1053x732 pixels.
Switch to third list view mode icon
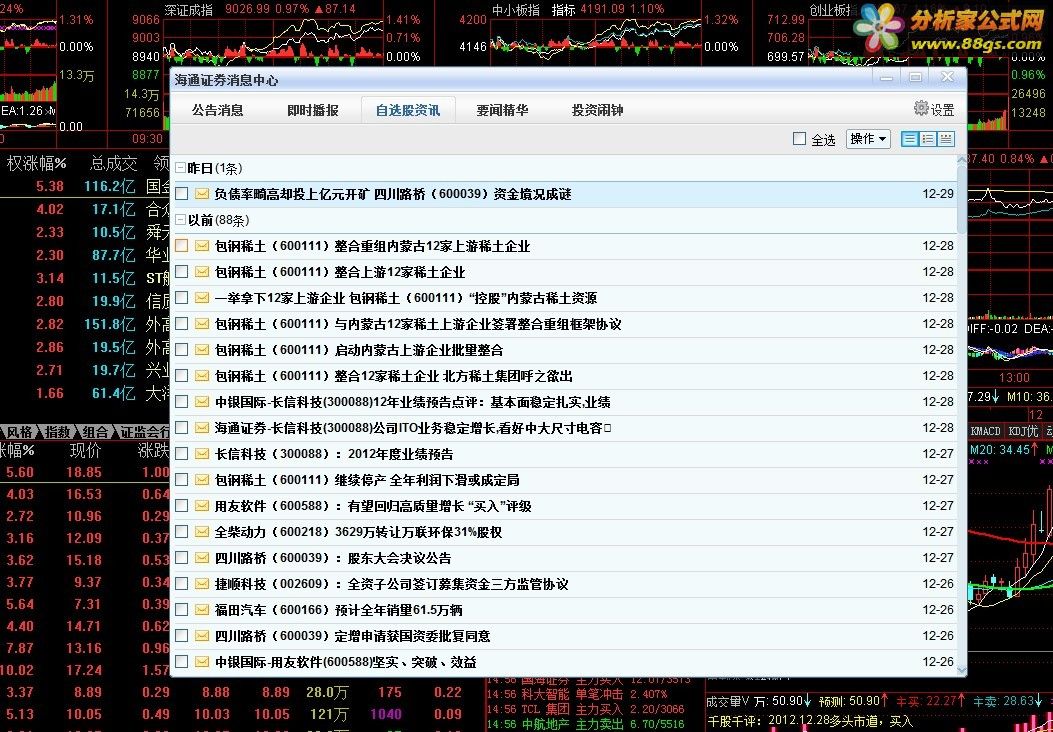click(x=946, y=139)
